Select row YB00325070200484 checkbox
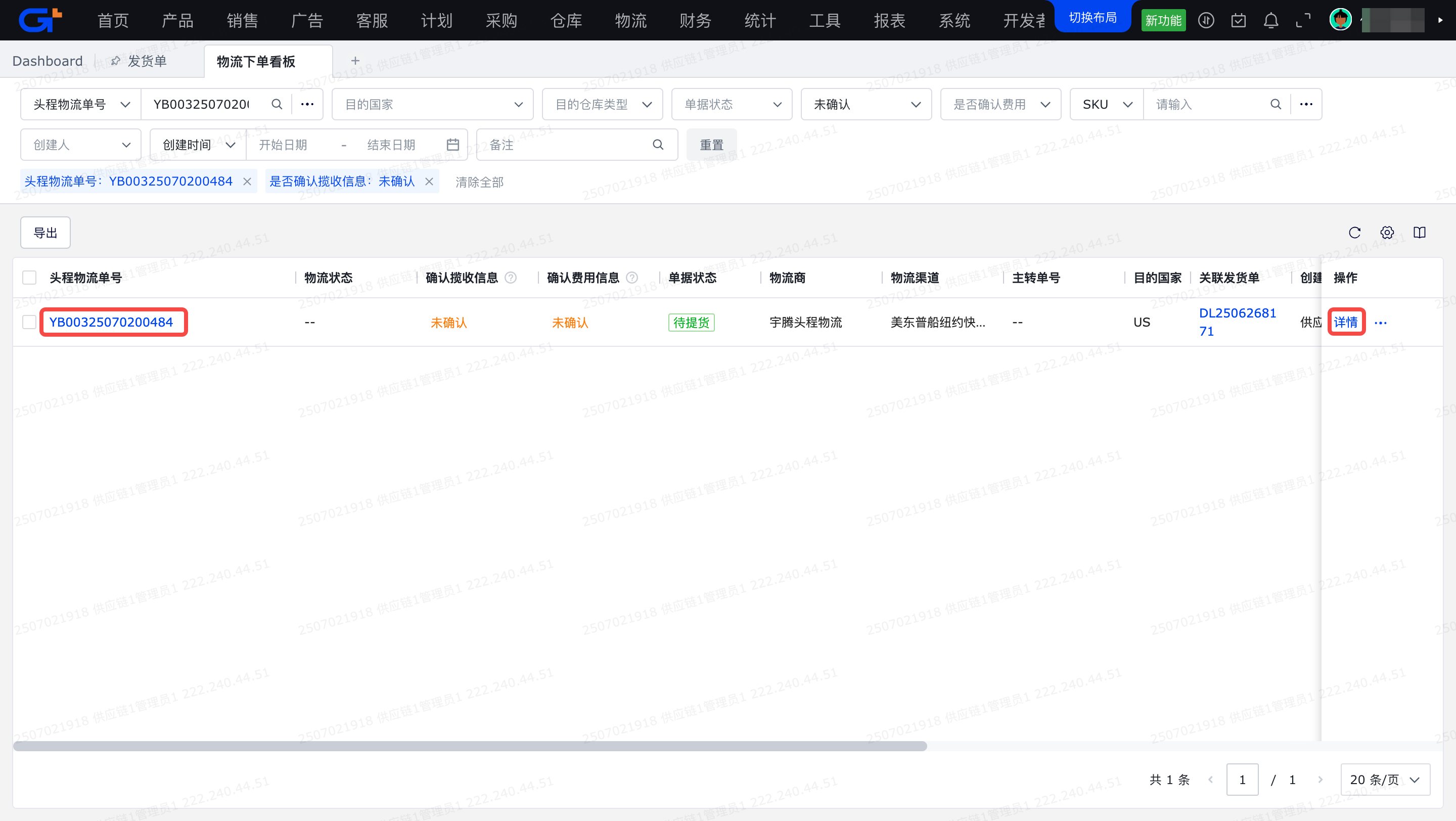 coord(29,322)
